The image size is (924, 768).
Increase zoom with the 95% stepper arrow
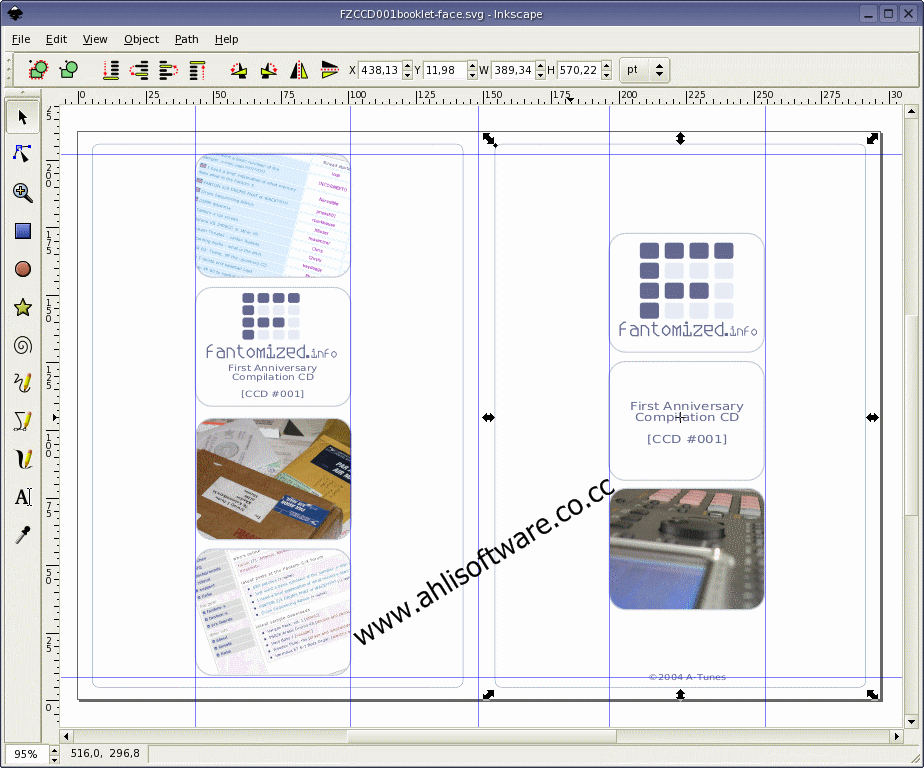54,749
